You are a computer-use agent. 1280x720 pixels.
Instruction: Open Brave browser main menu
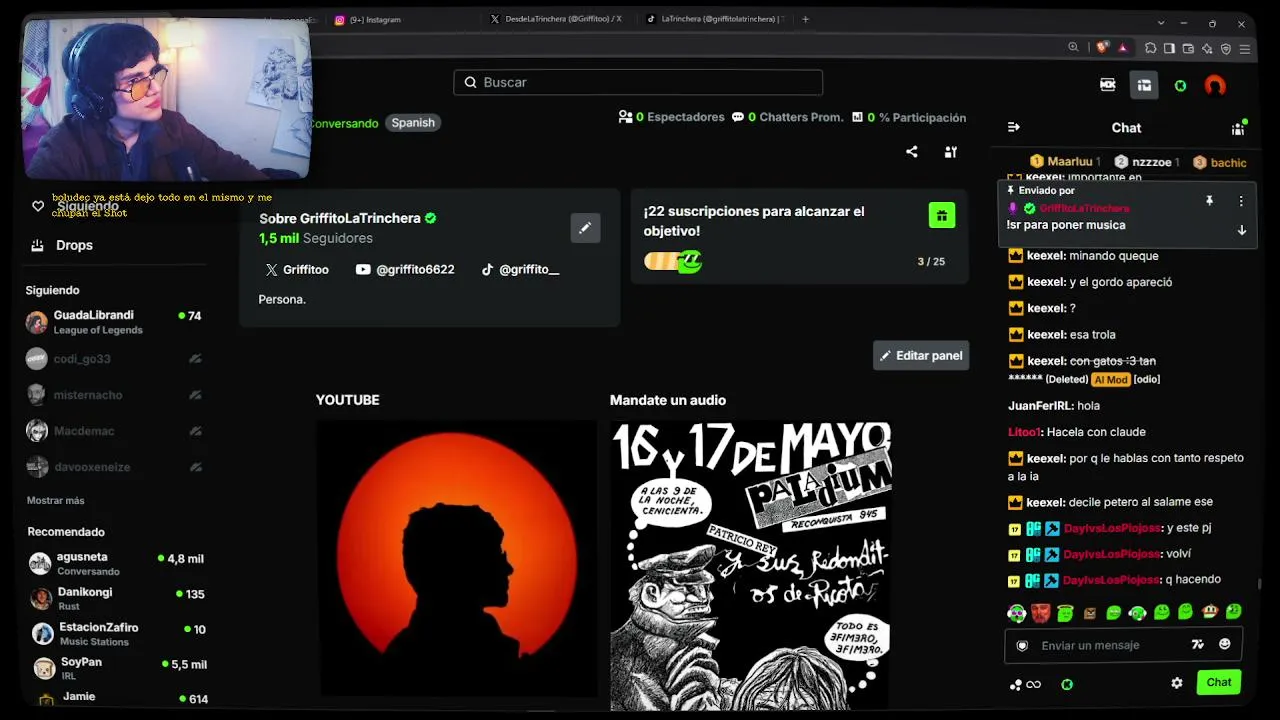(1245, 48)
